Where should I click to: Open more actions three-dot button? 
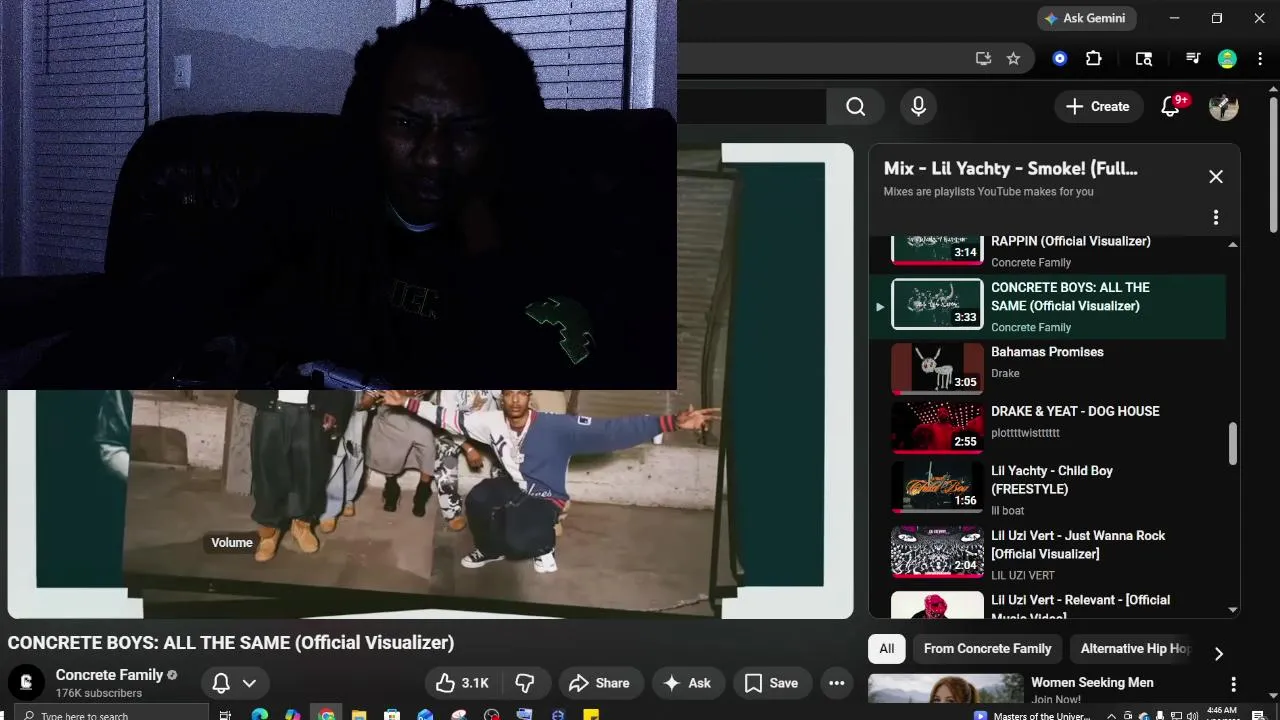tap(837, 683)
